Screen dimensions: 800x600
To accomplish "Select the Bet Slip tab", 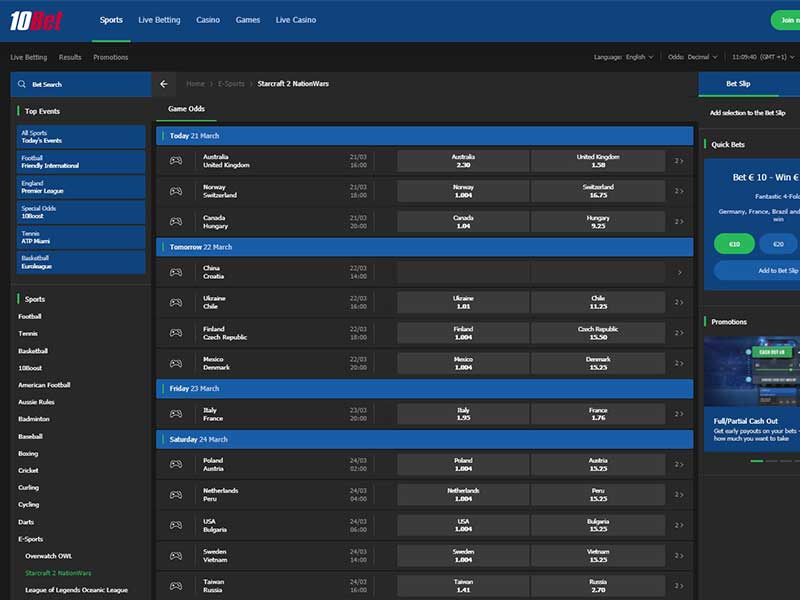I will (738, 84).
